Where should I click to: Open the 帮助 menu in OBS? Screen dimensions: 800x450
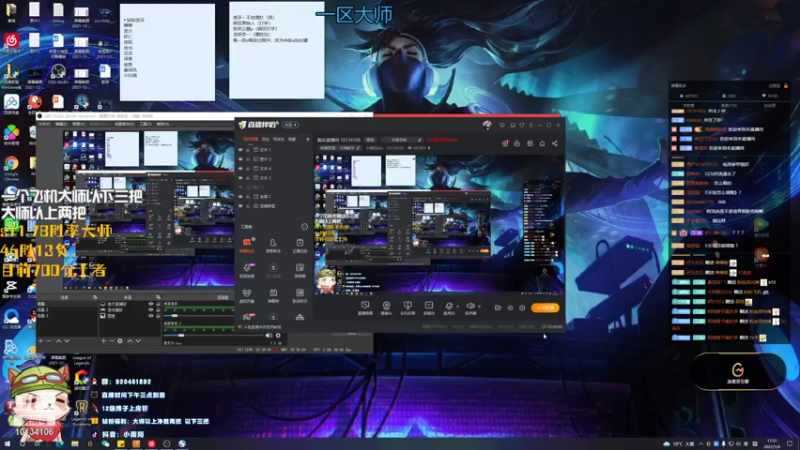163,124
